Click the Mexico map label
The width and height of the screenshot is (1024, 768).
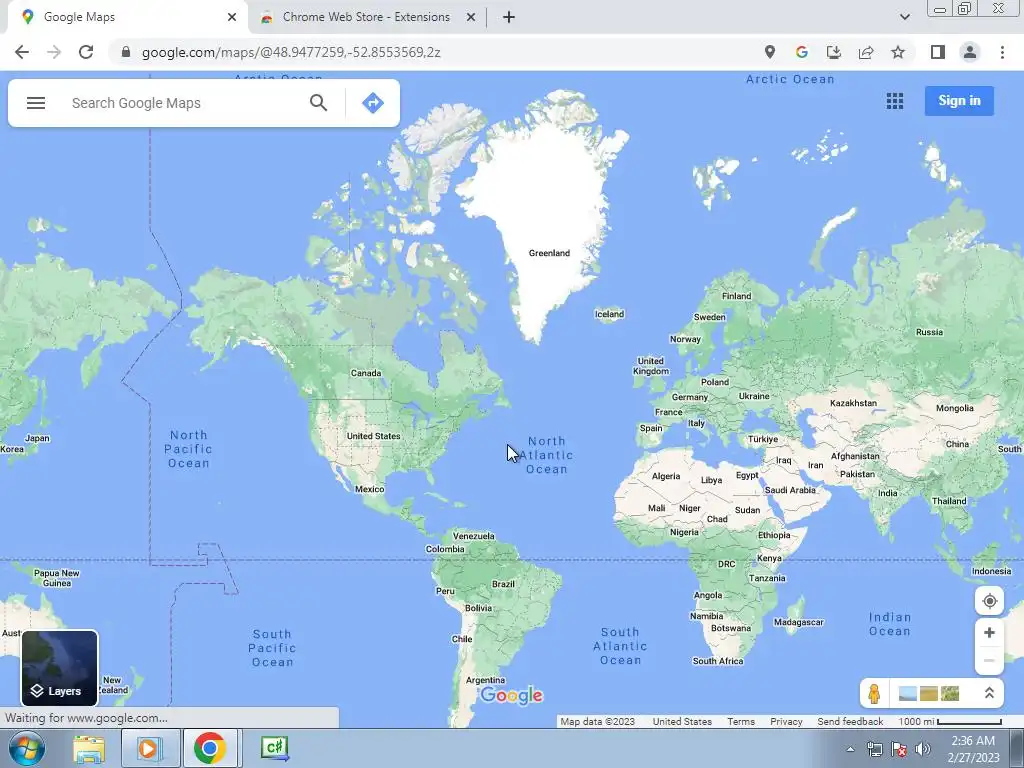click(x=370, y=488)
